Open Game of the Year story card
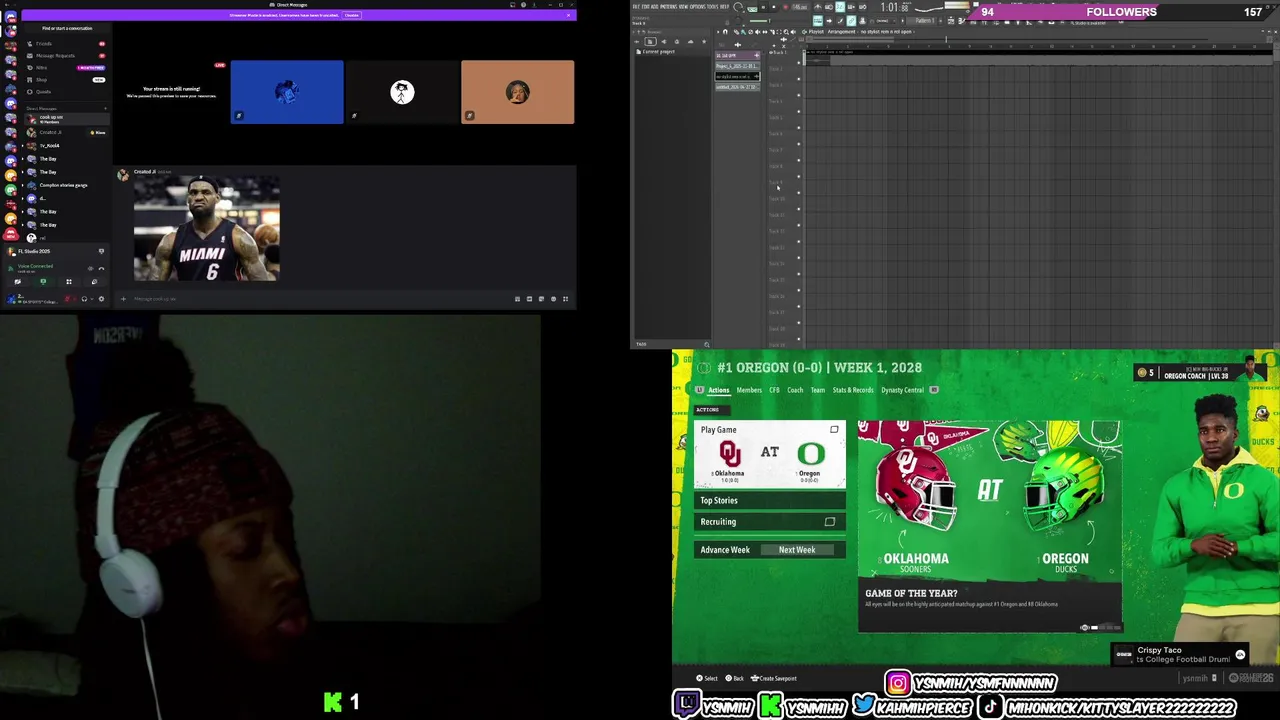This screenshot has height=720, width=1280. [x=990, y=526]
